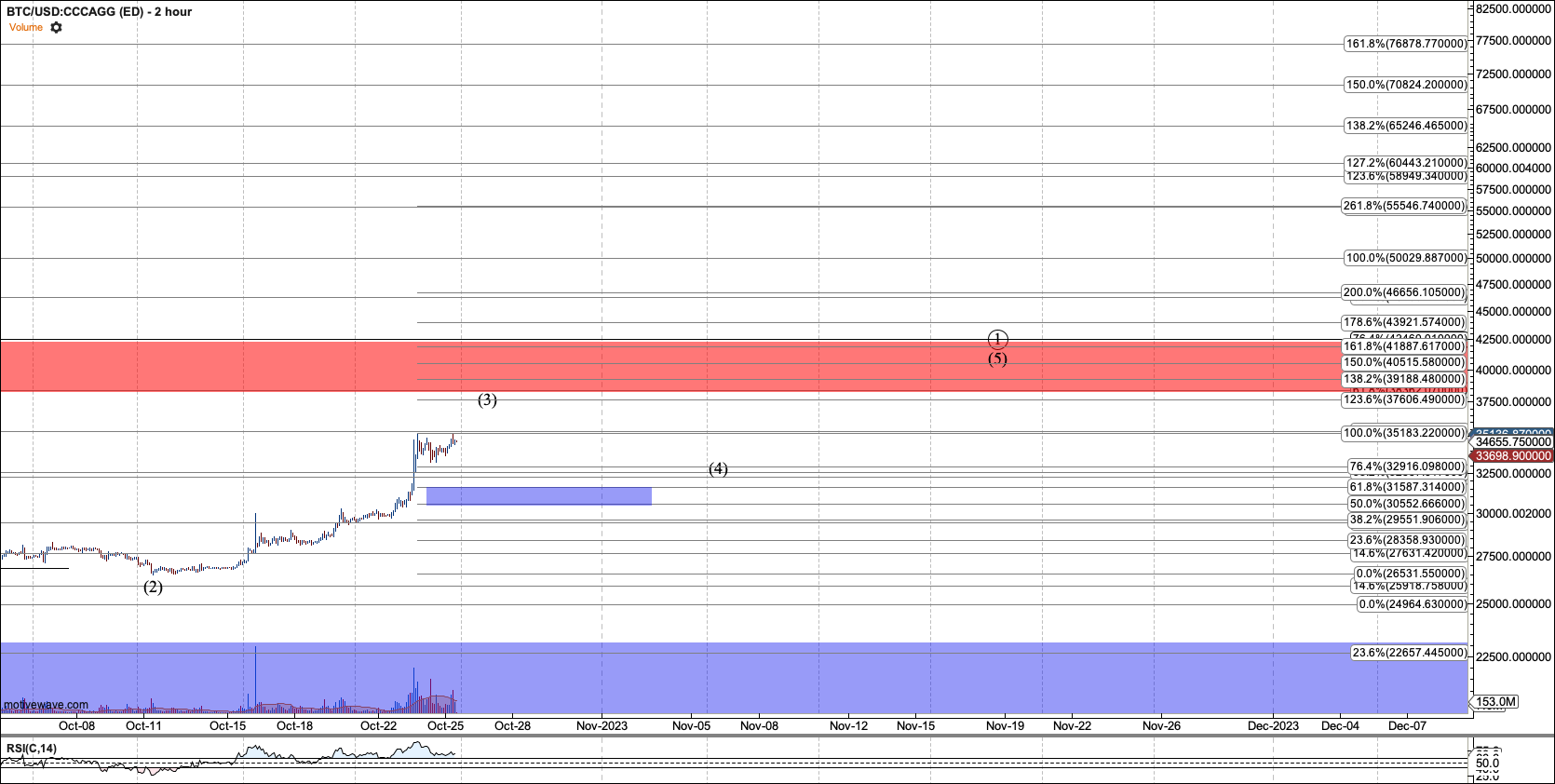Click red price tag 33698.900000
The image size is (1555, 784).
pyautogui.click(x=1513, y=456)
